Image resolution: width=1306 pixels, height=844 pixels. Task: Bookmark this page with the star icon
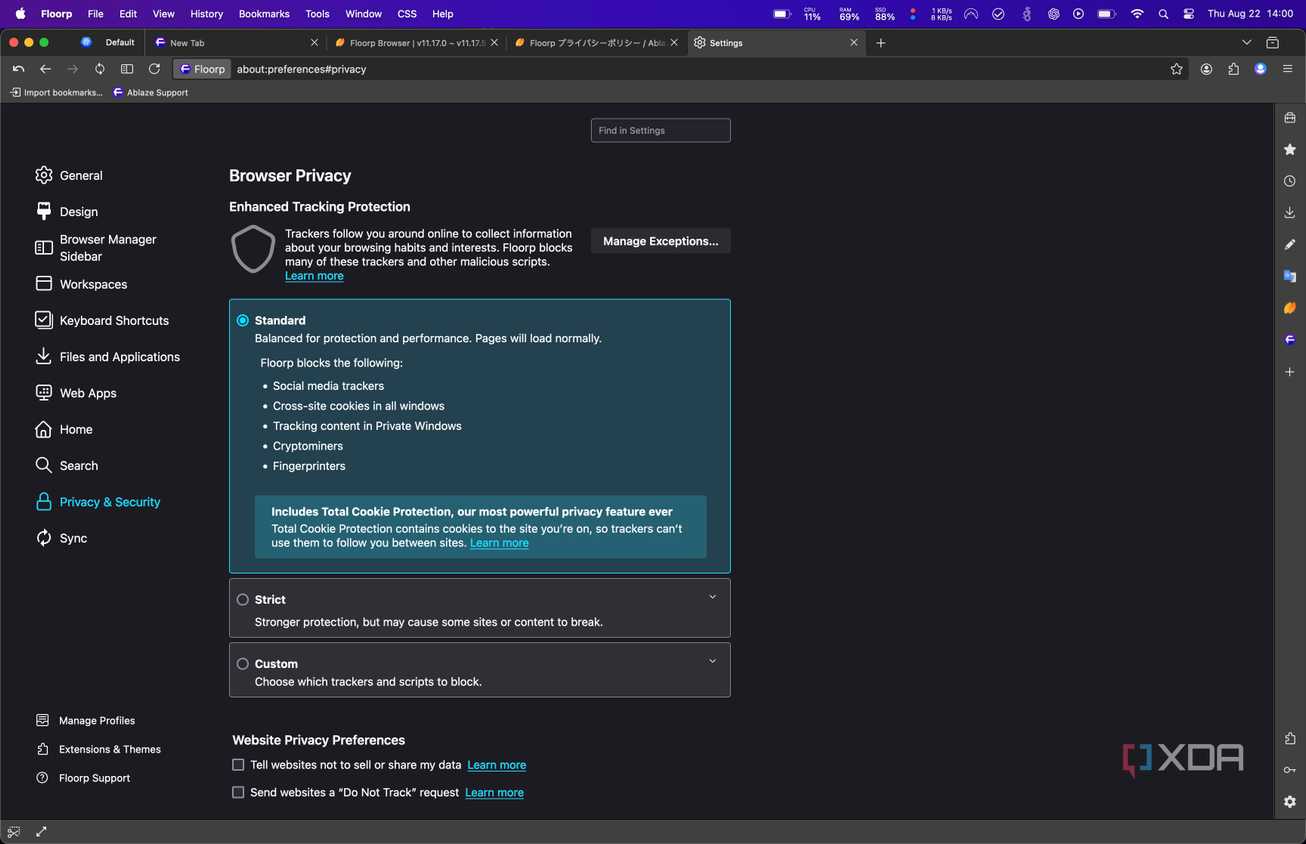coord(1177,69)
